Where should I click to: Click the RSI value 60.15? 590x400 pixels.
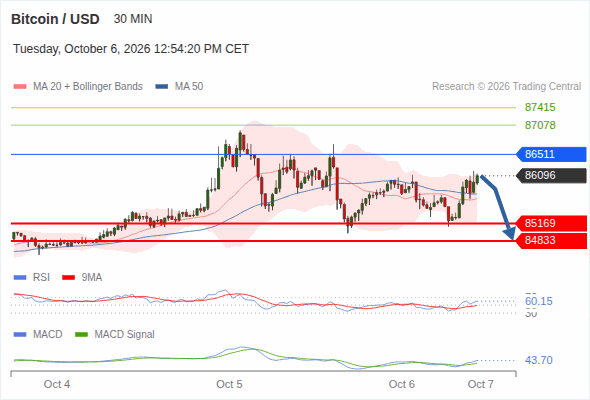(x=539, y=301)
